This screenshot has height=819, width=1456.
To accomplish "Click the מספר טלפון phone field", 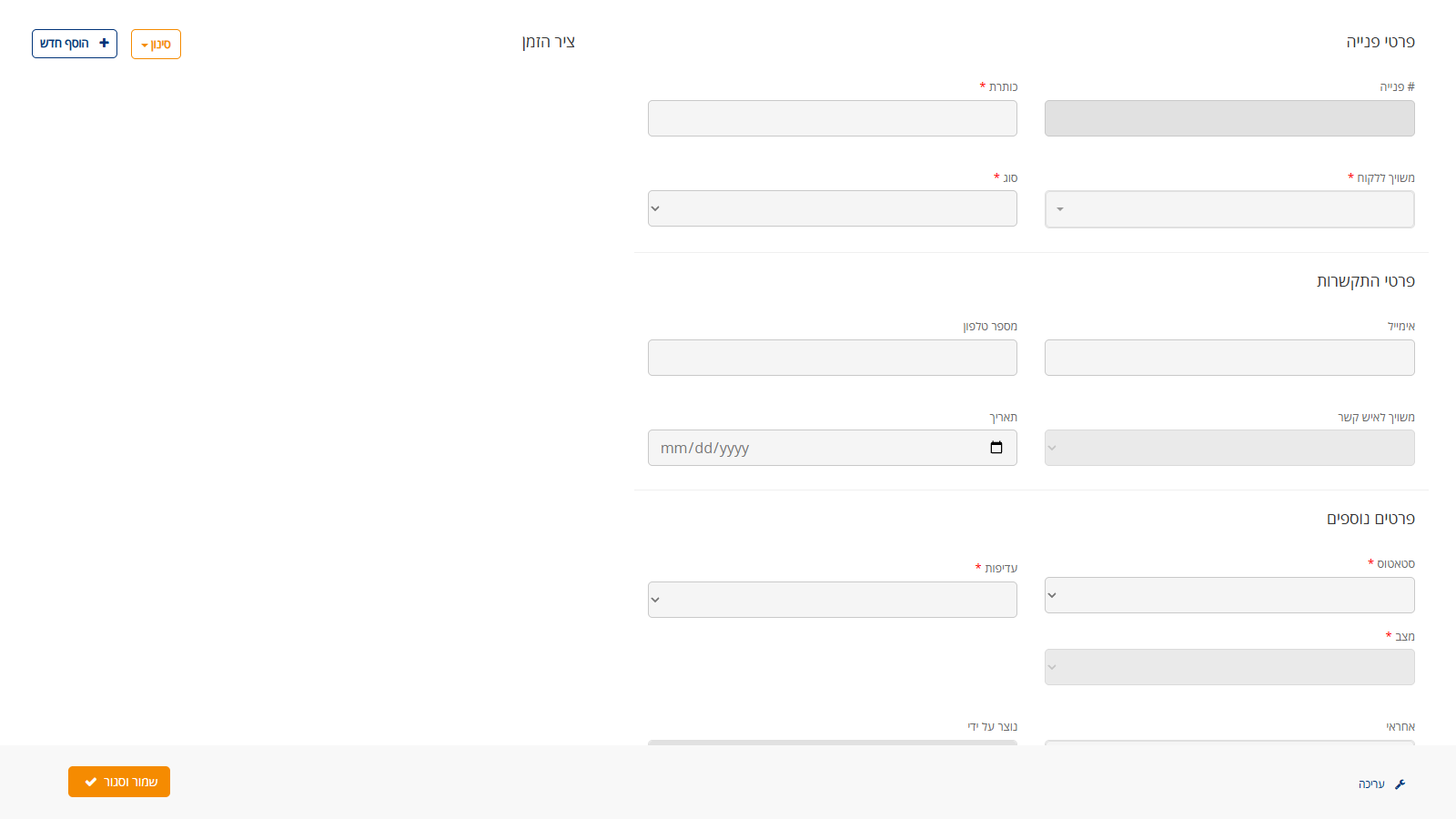I will (832, 358).
